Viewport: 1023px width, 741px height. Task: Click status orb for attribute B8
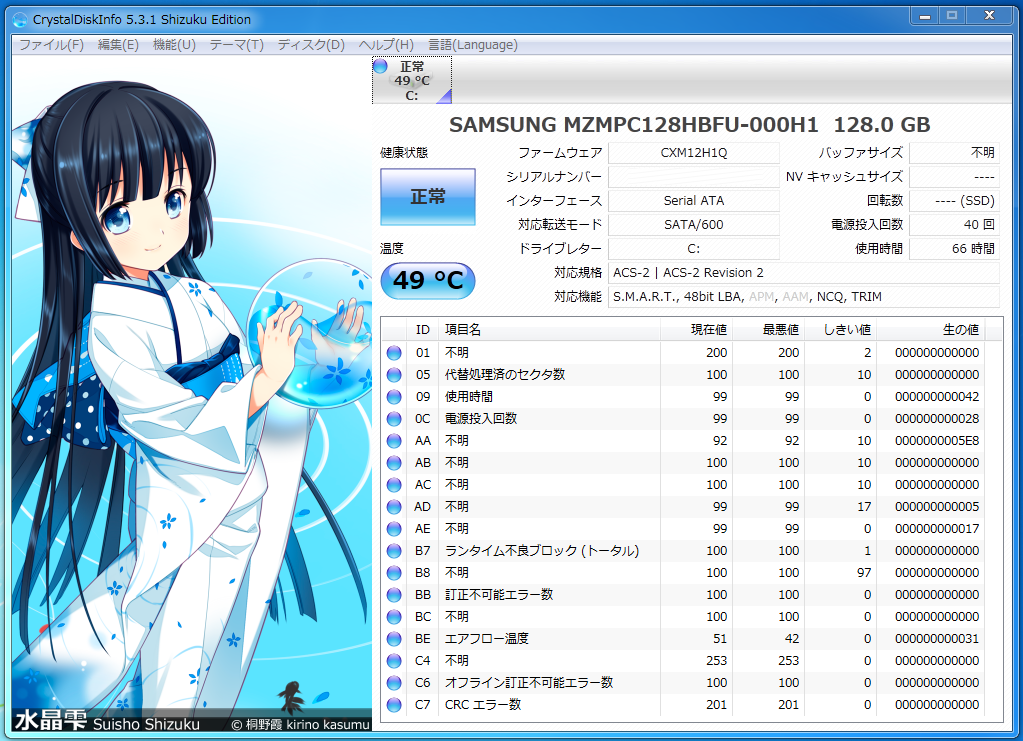[394, 573]
